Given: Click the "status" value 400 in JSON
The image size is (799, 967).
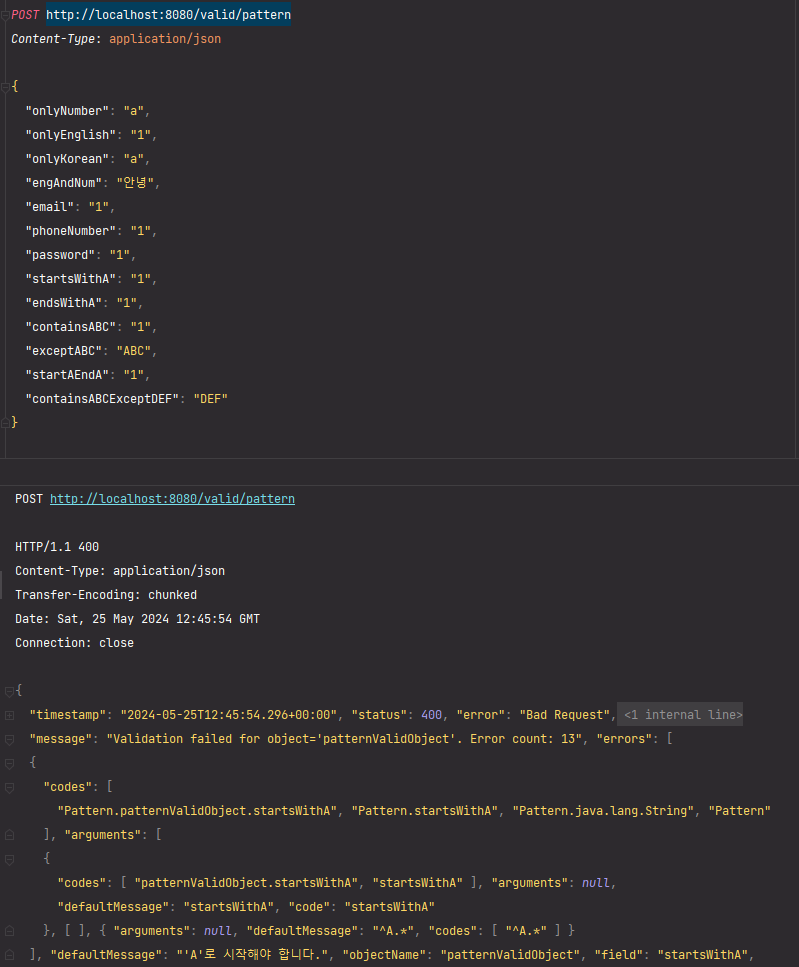Looking at the screenshot, I should coord(432,715).
